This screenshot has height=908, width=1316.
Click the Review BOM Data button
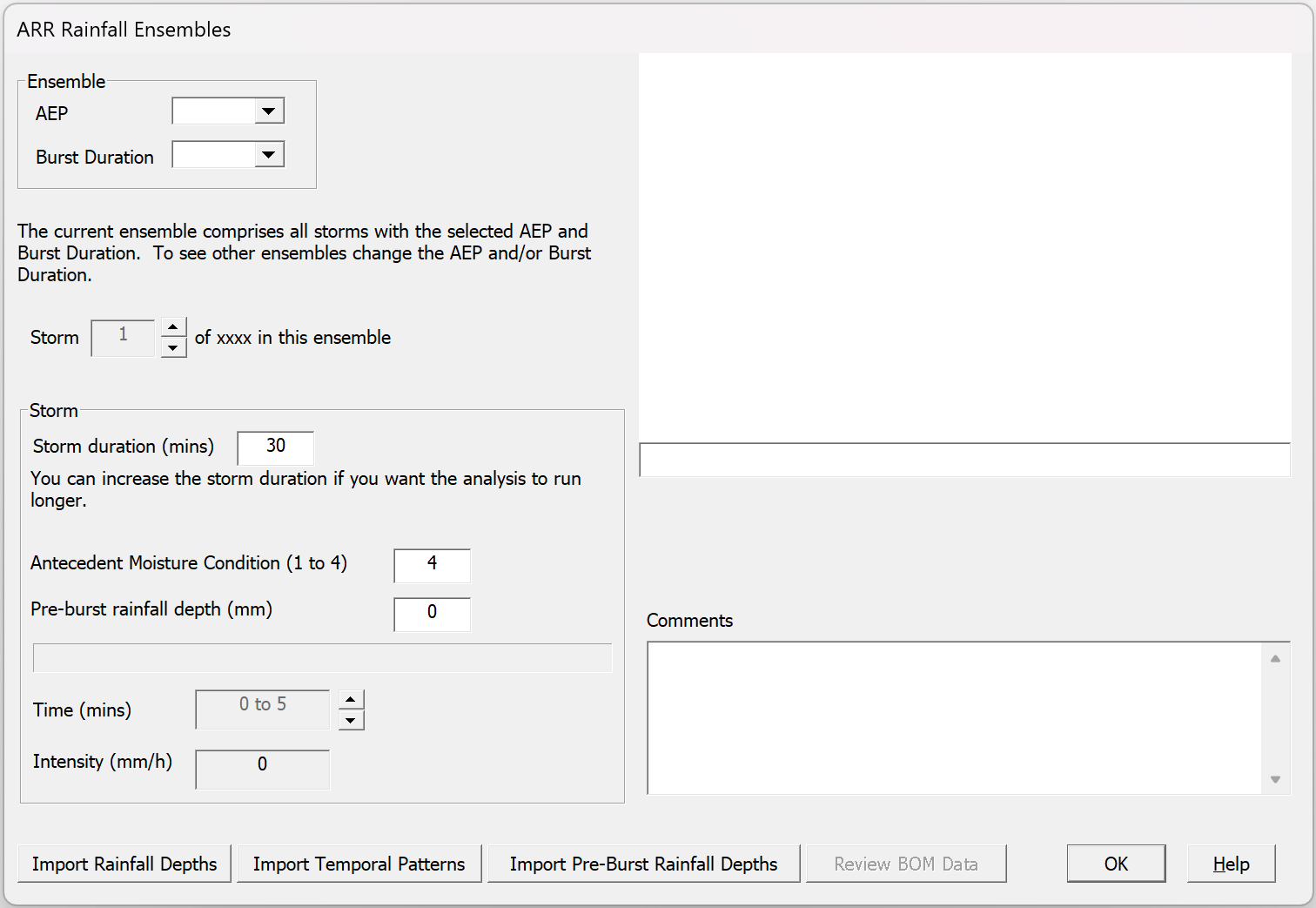(906, 864)
